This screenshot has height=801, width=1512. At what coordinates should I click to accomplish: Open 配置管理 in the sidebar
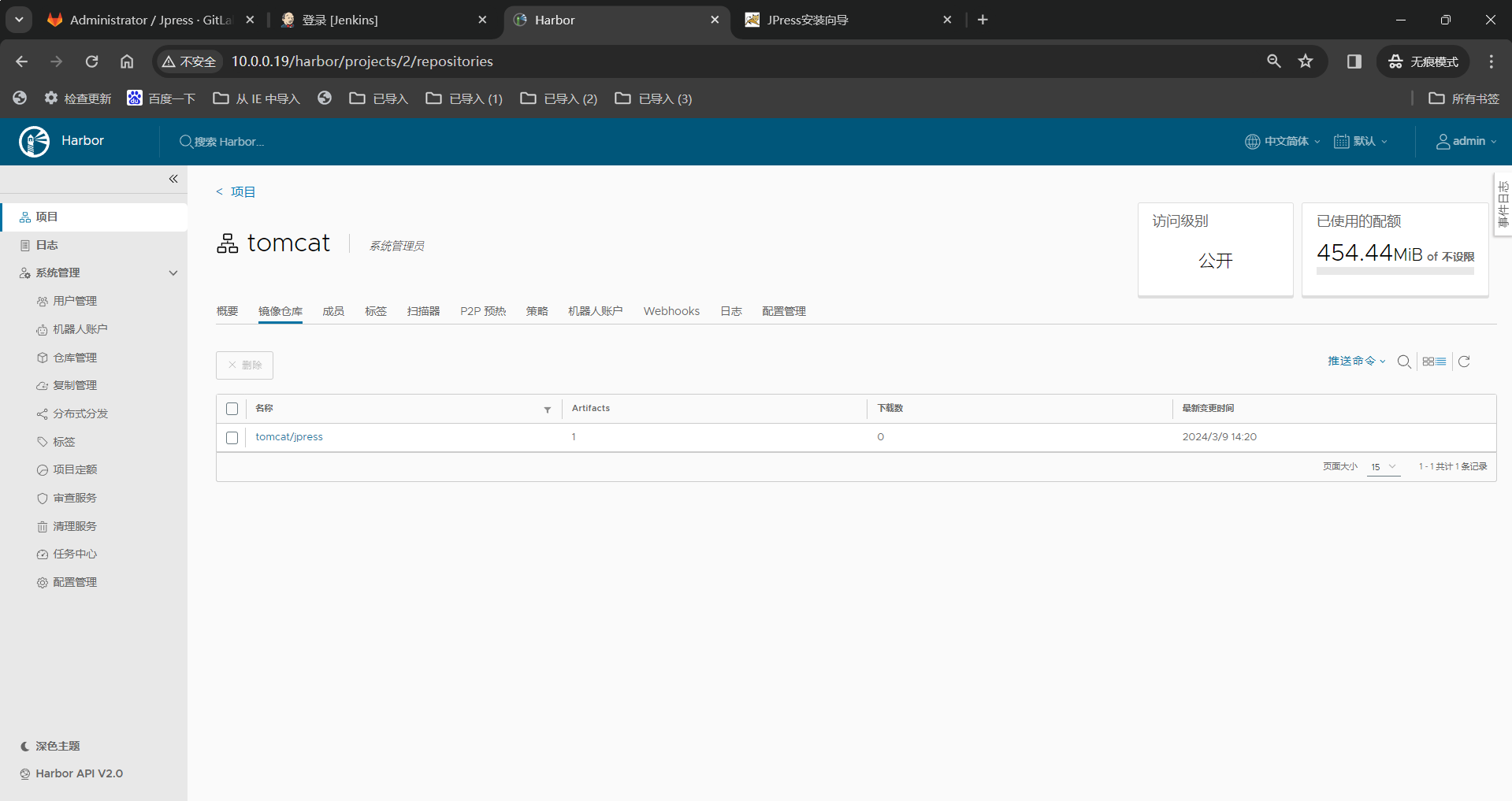[x=75, y=582]
